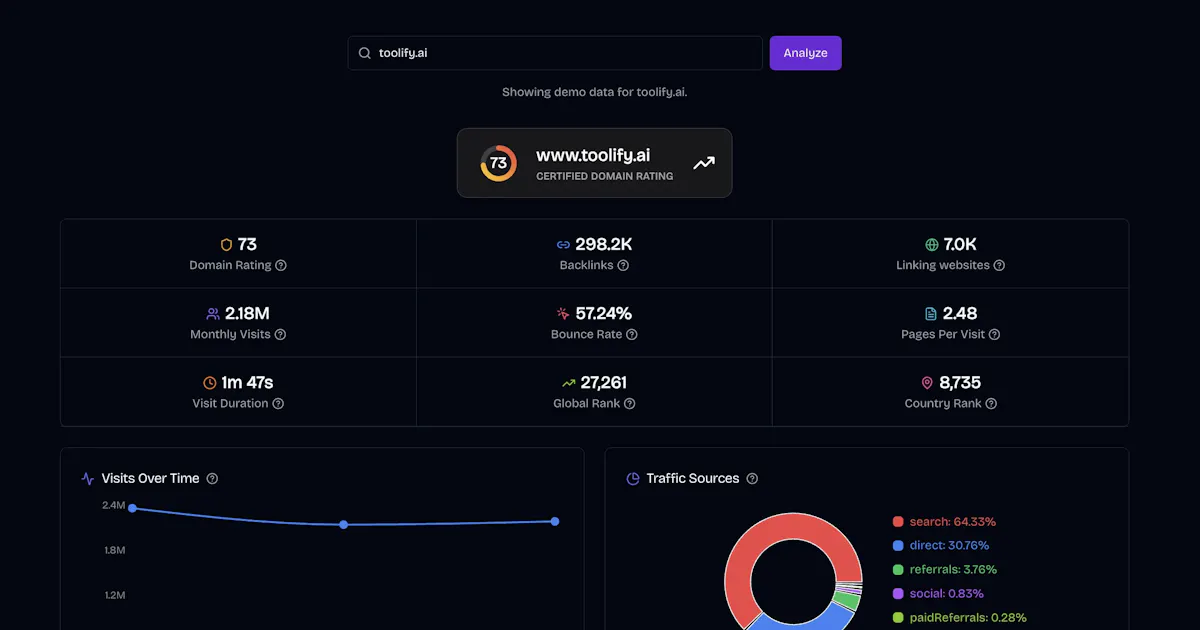Click the first data point on visits chart
Viewport: 1200px width, 630px height.
coord(132,508)
